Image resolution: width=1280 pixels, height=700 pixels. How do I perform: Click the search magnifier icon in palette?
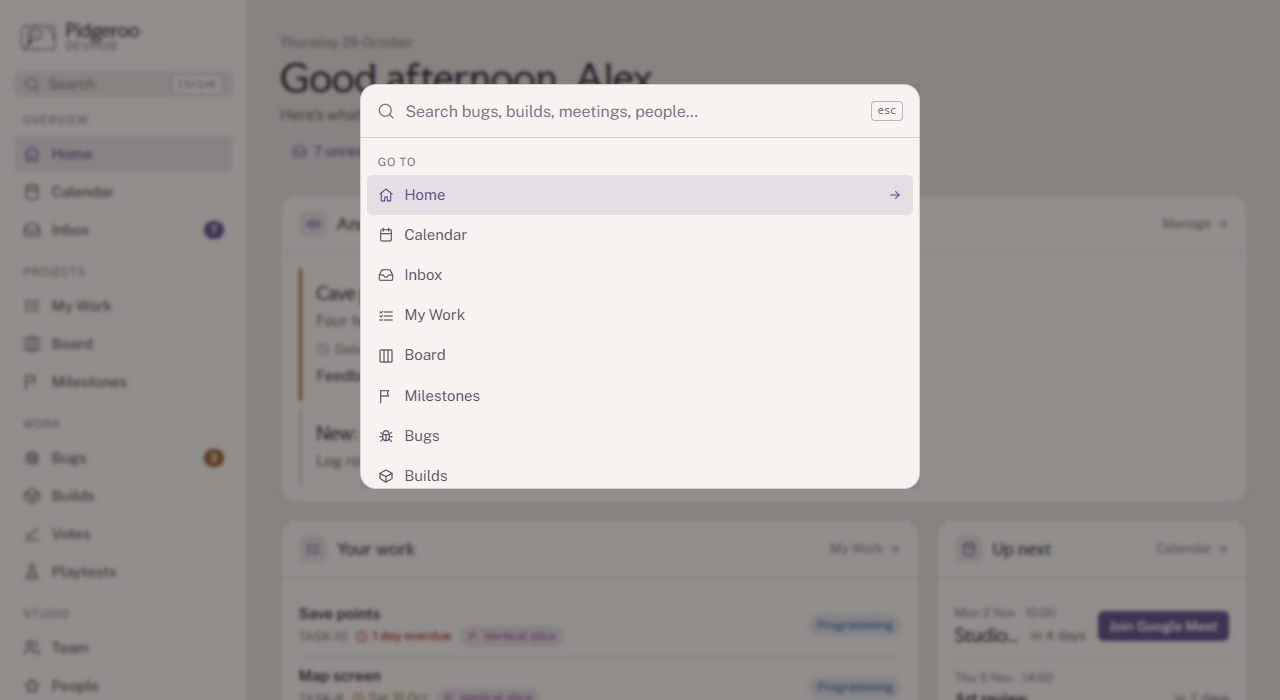(386, 111)
